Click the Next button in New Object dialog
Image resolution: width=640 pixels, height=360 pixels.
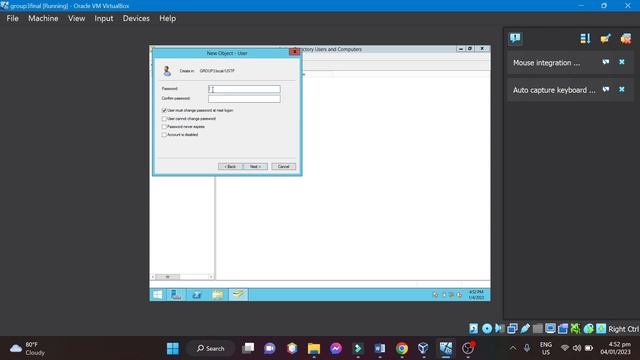pos(255,167)
